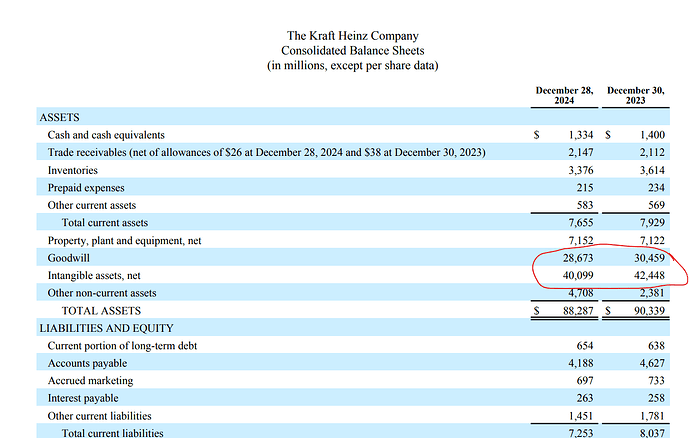The image size is (690, 438).
Task: Select accounts payable value 4,188
Action: coord(580,363)
